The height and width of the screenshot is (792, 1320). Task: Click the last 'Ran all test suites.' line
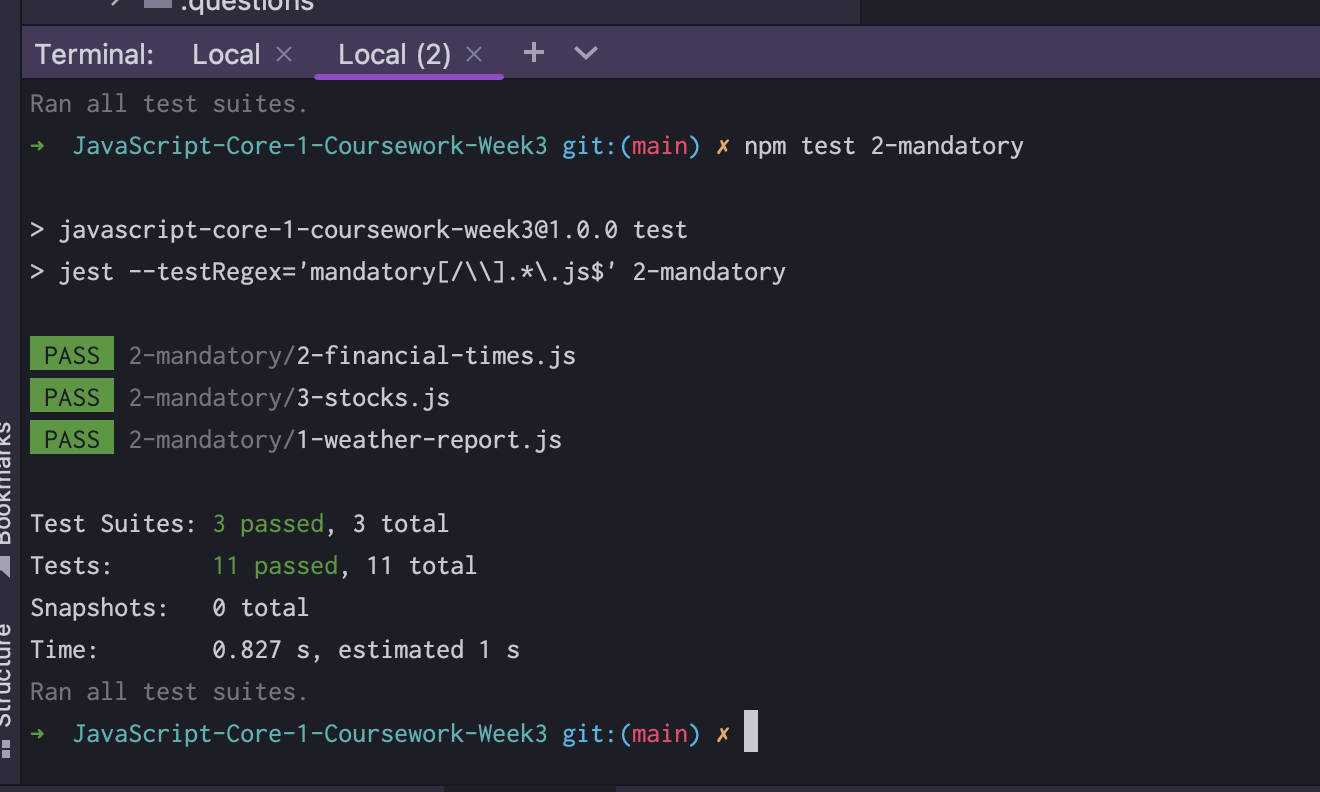[x=169, y=692]
